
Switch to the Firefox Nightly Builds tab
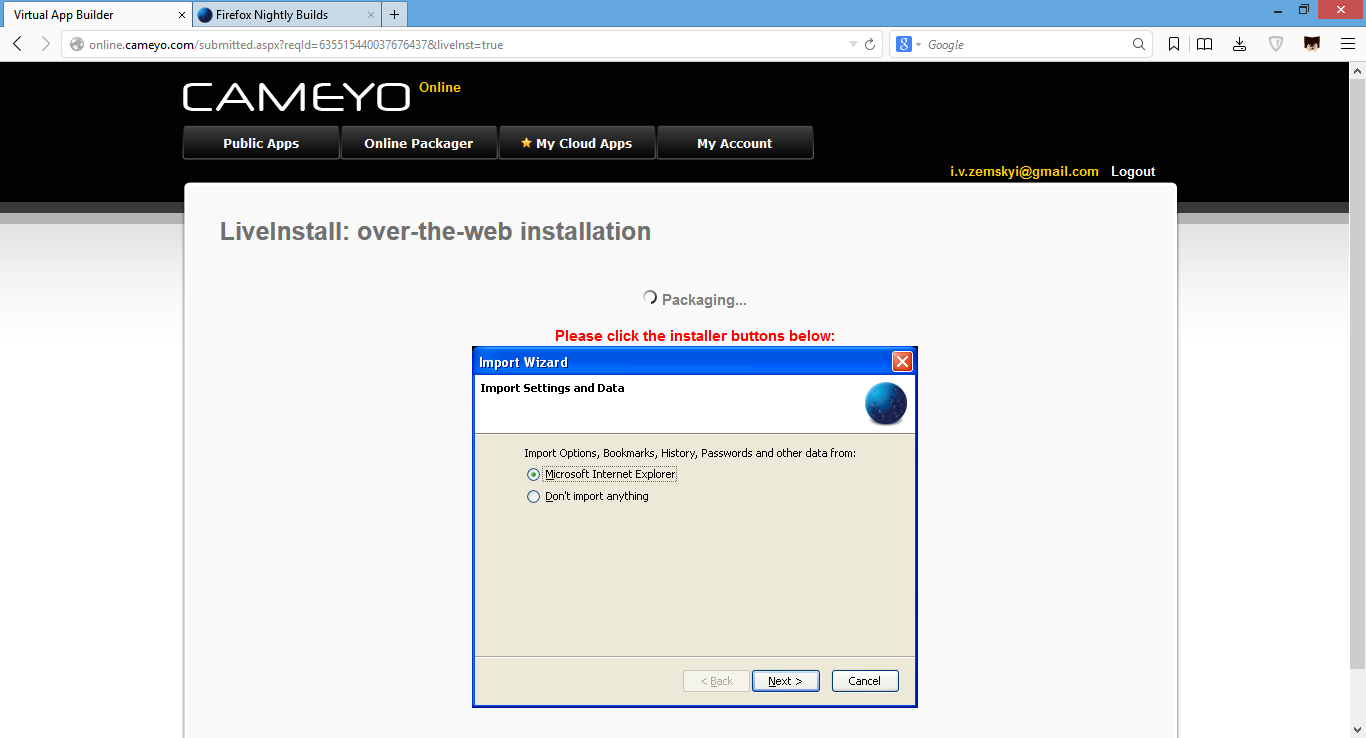point(287,15)
